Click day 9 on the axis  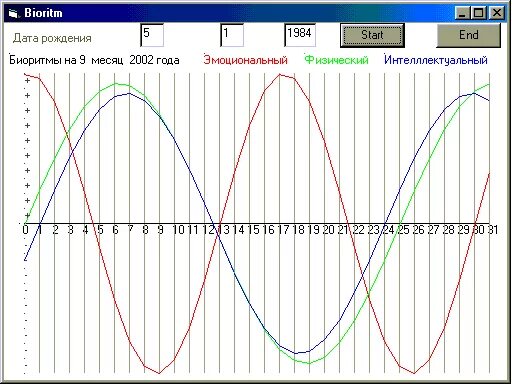(160, 230)
